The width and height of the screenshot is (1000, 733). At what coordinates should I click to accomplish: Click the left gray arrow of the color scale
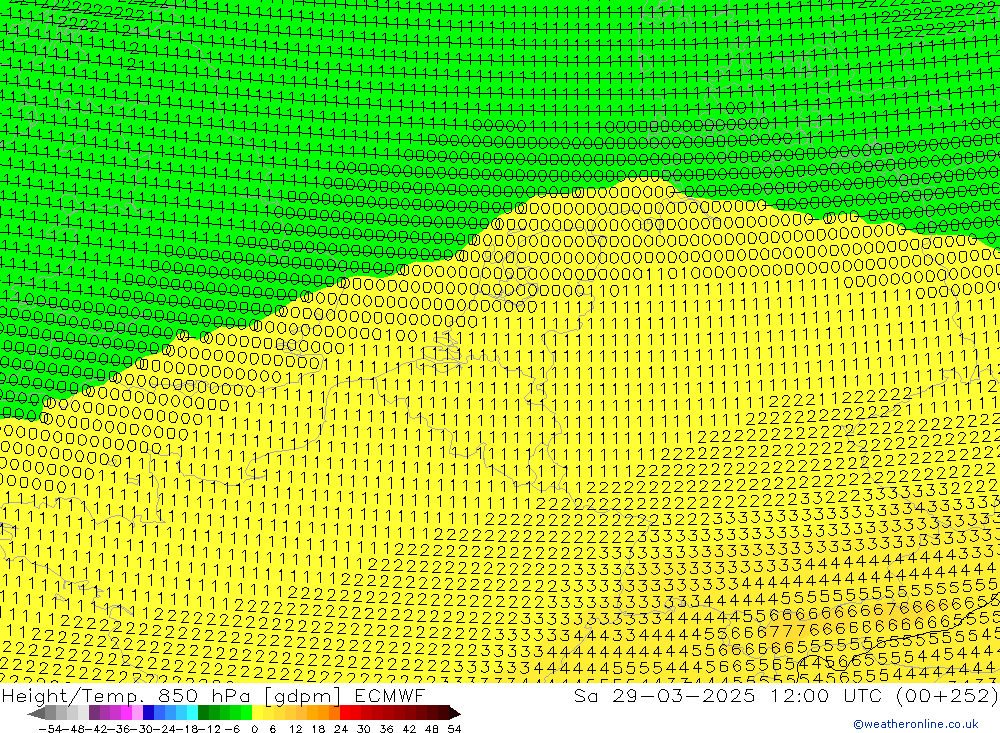pos(36,713)
